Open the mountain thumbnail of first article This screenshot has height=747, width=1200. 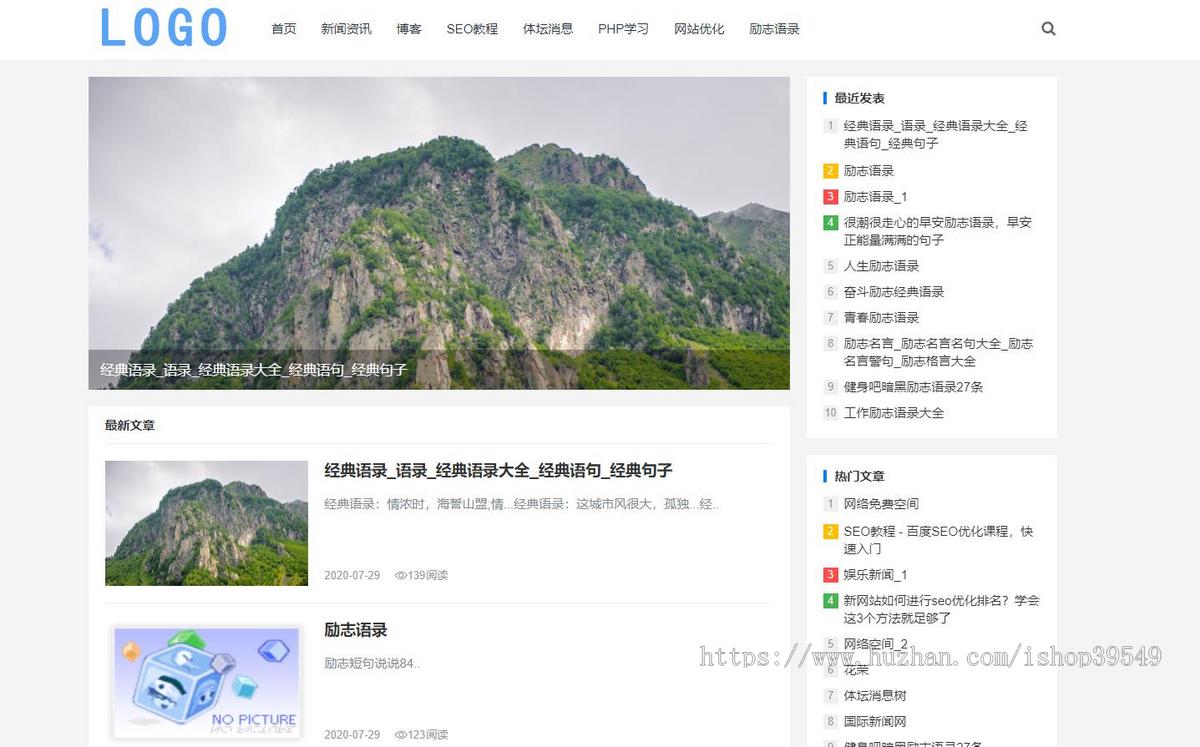[x=206, y=523]
